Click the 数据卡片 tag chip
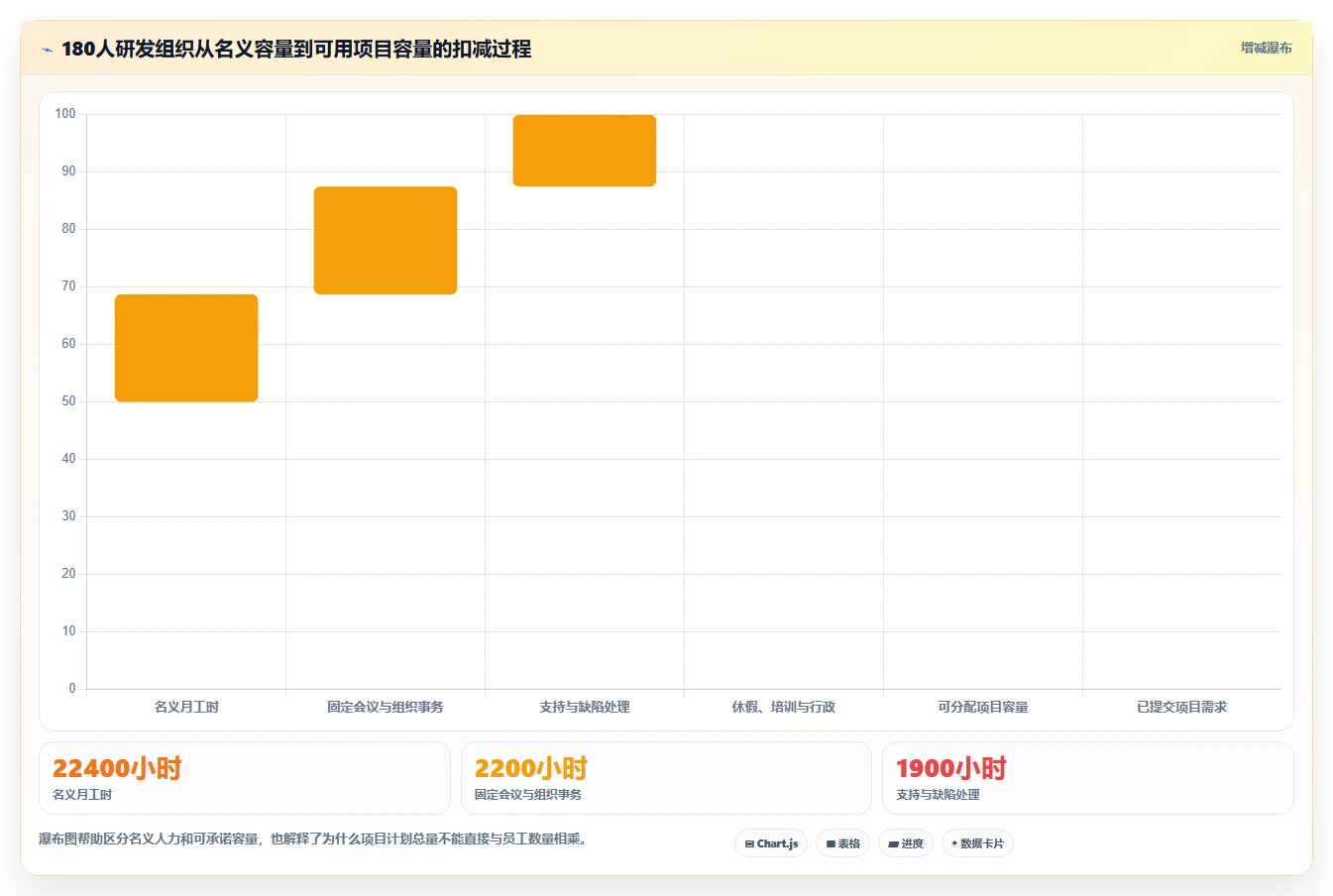1333x896 pixels. [977, 843]
